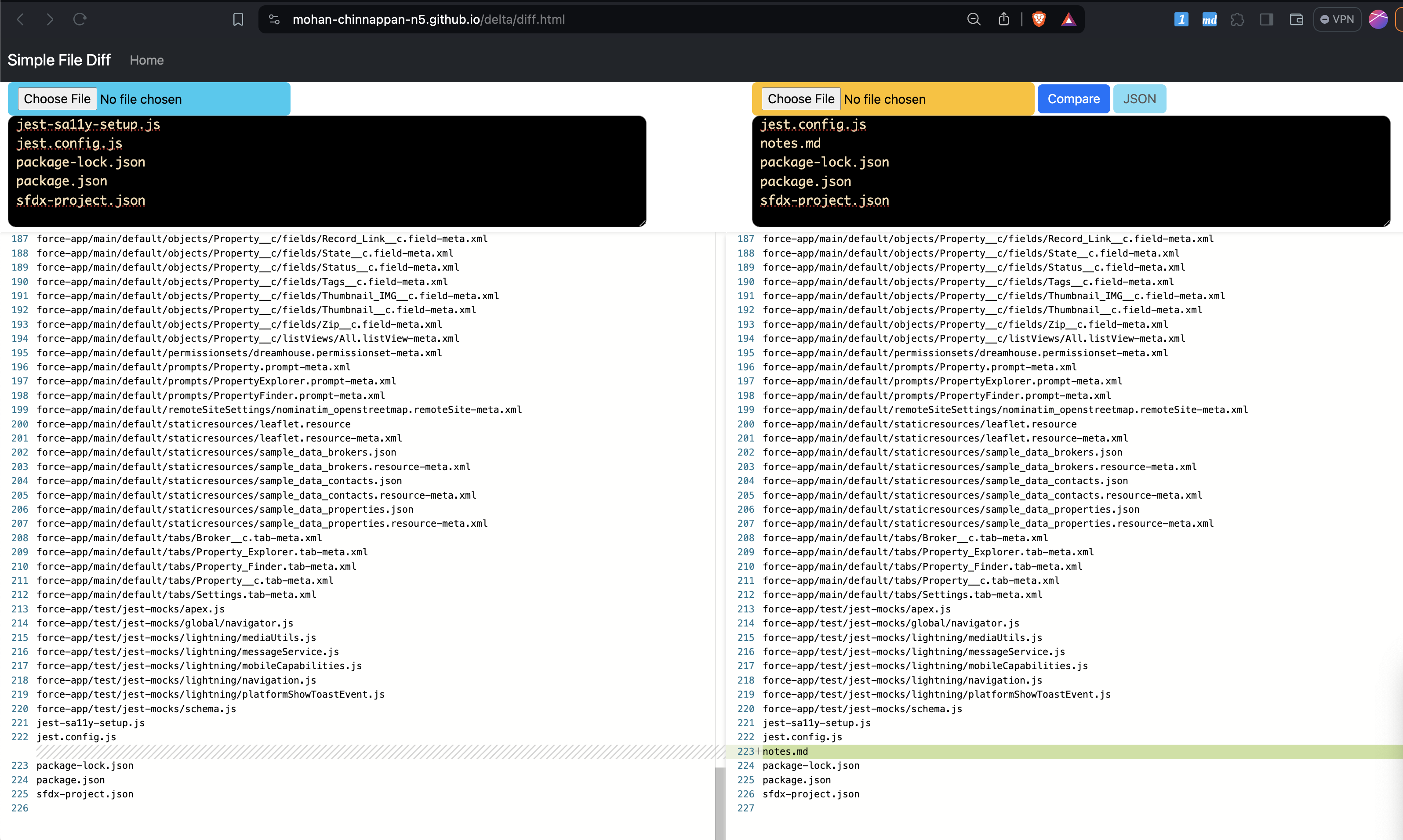
Task: Click left line 225 sfdx-project.json
Action: click(x=85, y=794)
